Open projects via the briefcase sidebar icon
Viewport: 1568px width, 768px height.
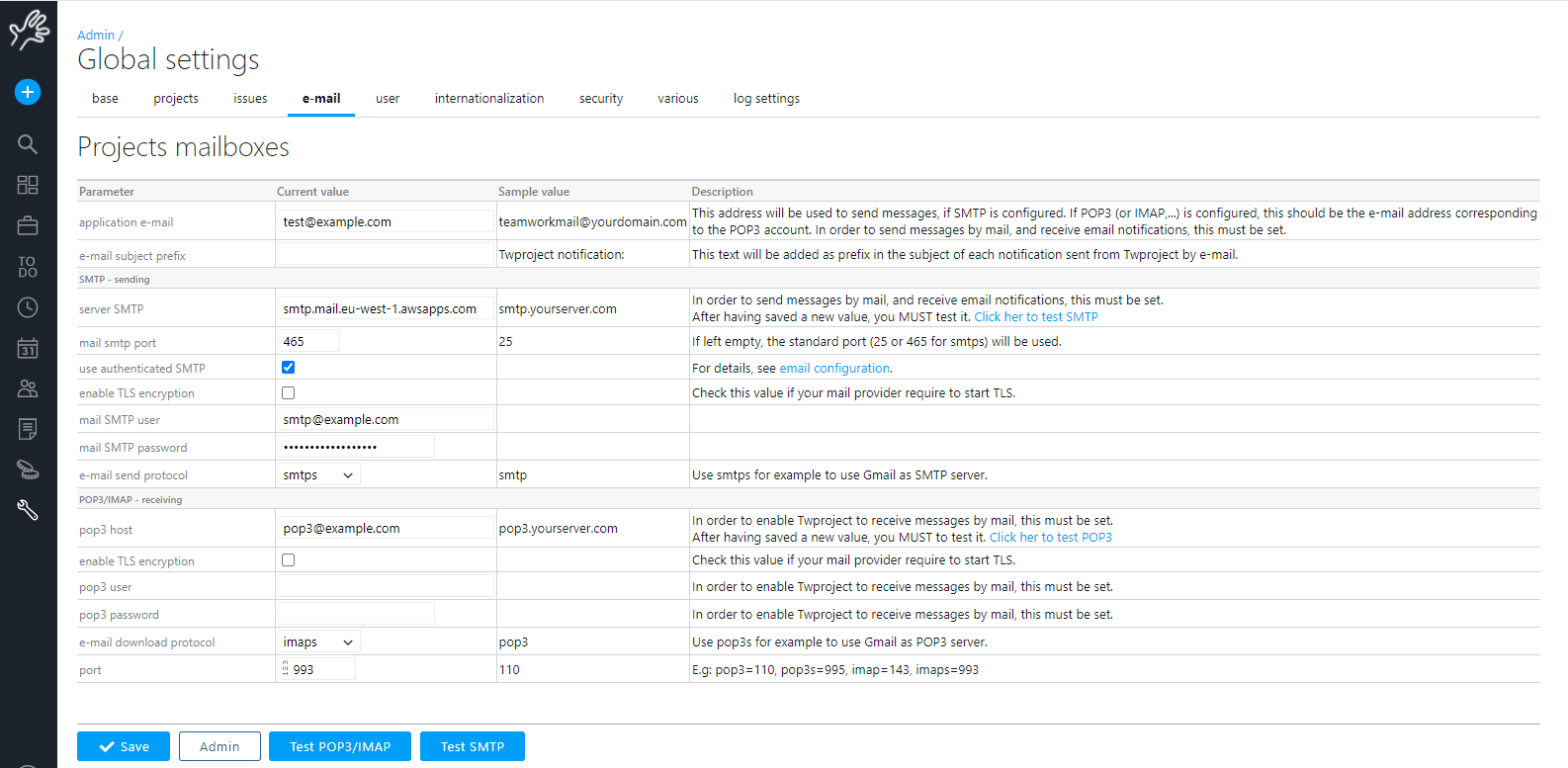[28, 226]
